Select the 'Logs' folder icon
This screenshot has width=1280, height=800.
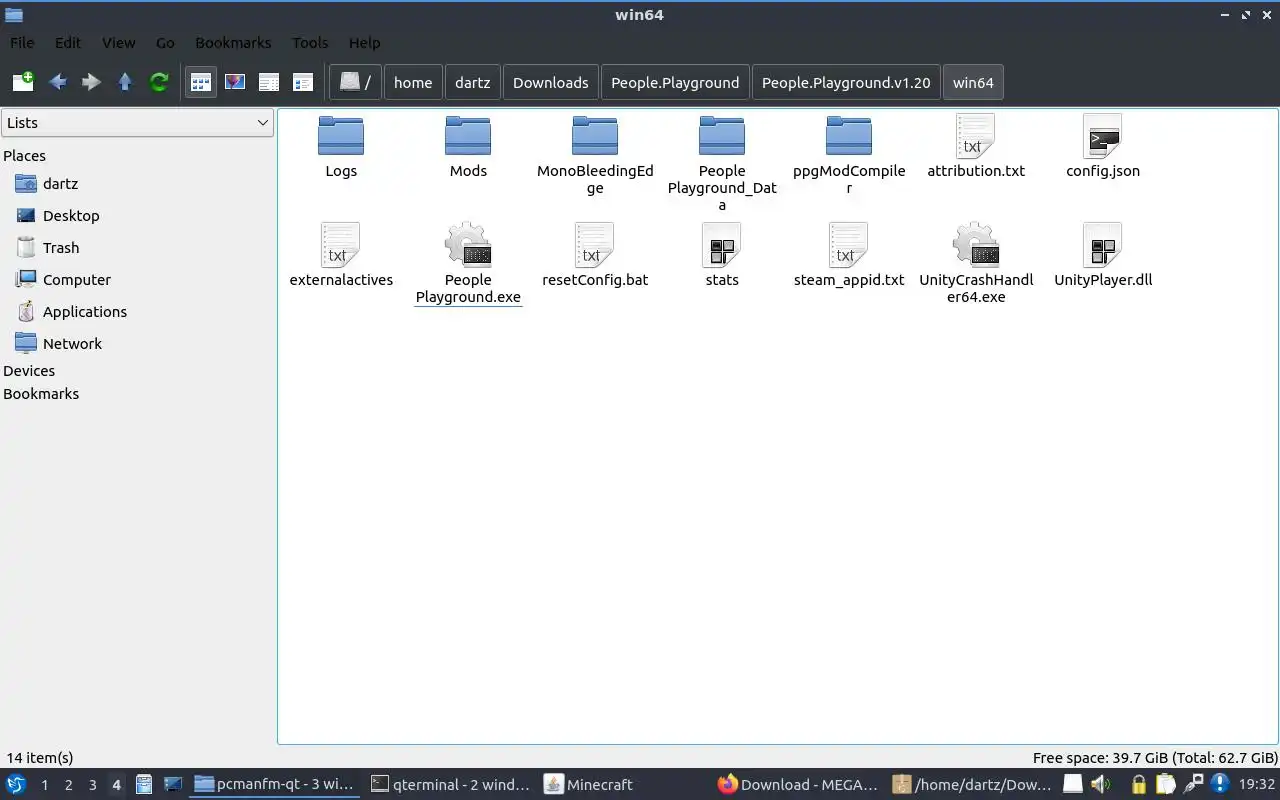[x=341, y=135]
